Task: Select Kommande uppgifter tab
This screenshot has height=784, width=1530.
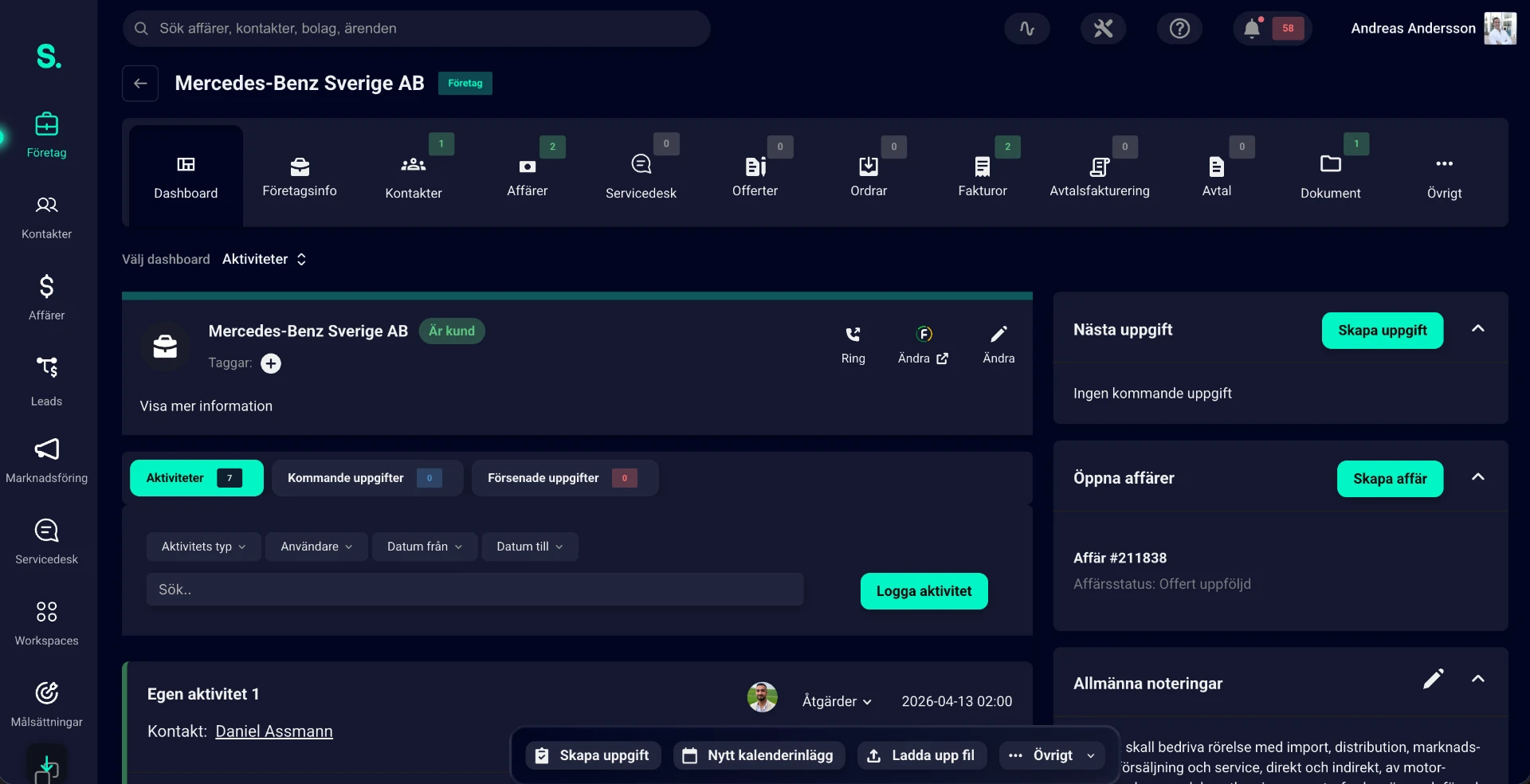Action: (x=367, y=478)
